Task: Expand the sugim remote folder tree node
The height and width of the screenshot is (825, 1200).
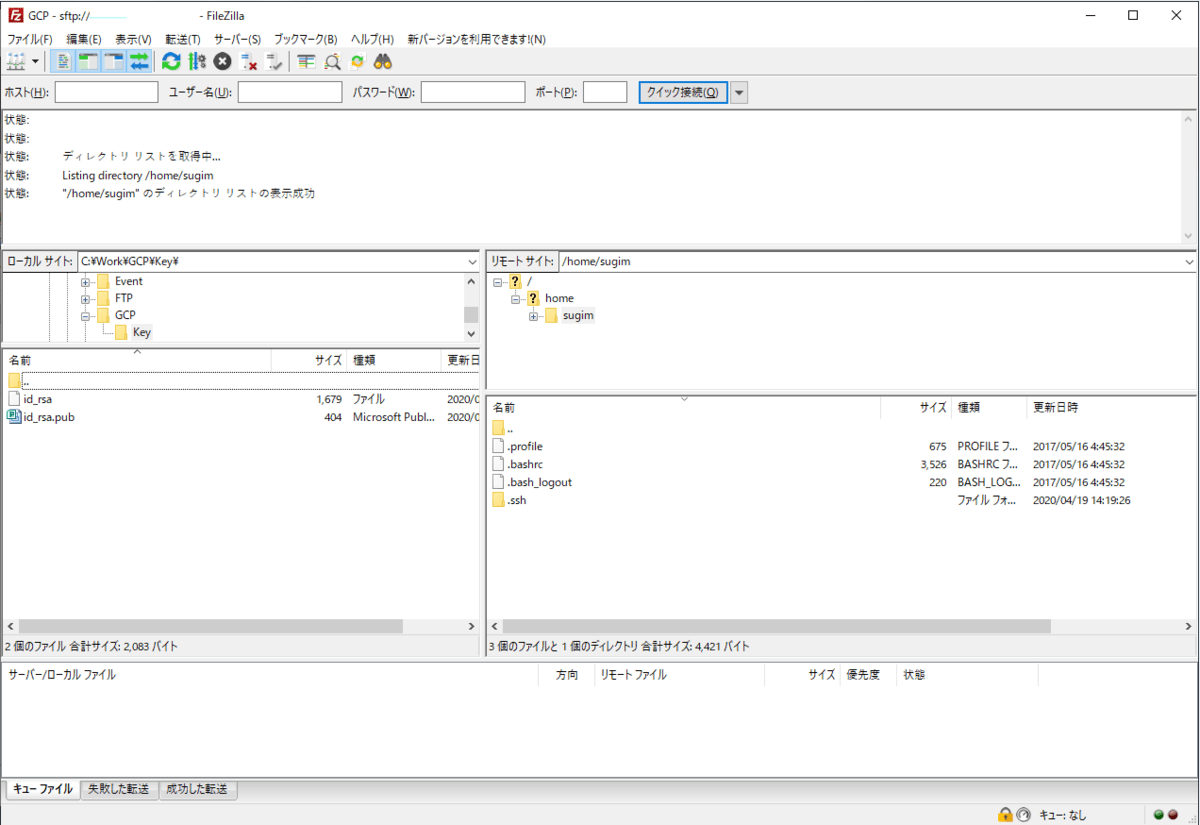Action: point(534,316)
